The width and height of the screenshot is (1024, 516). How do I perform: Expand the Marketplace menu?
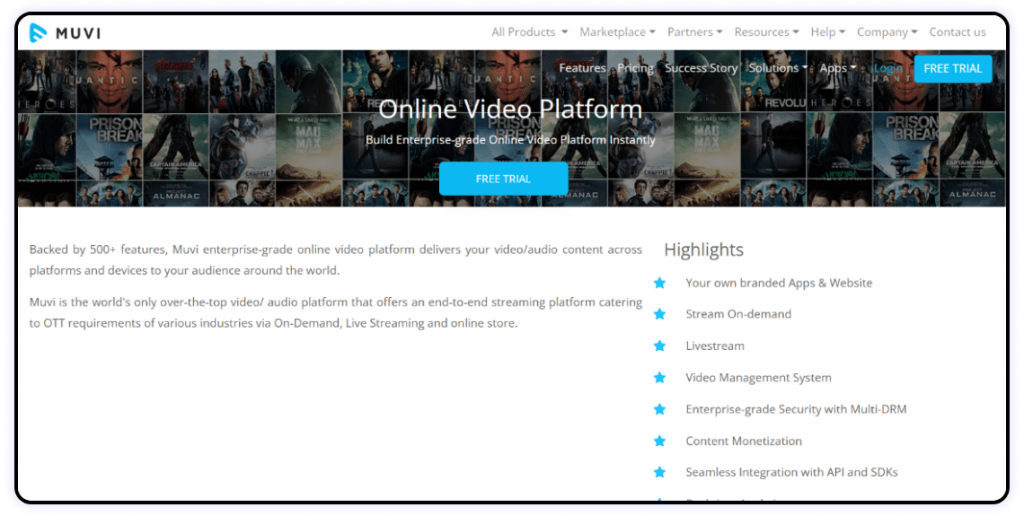(x=617, y=32)
